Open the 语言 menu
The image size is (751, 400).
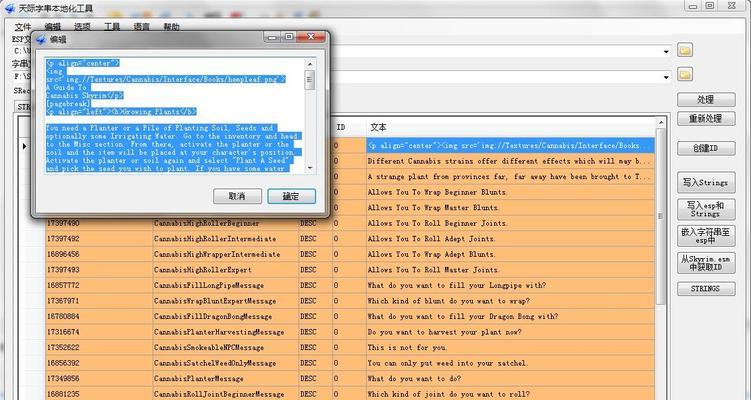[141, 27]
